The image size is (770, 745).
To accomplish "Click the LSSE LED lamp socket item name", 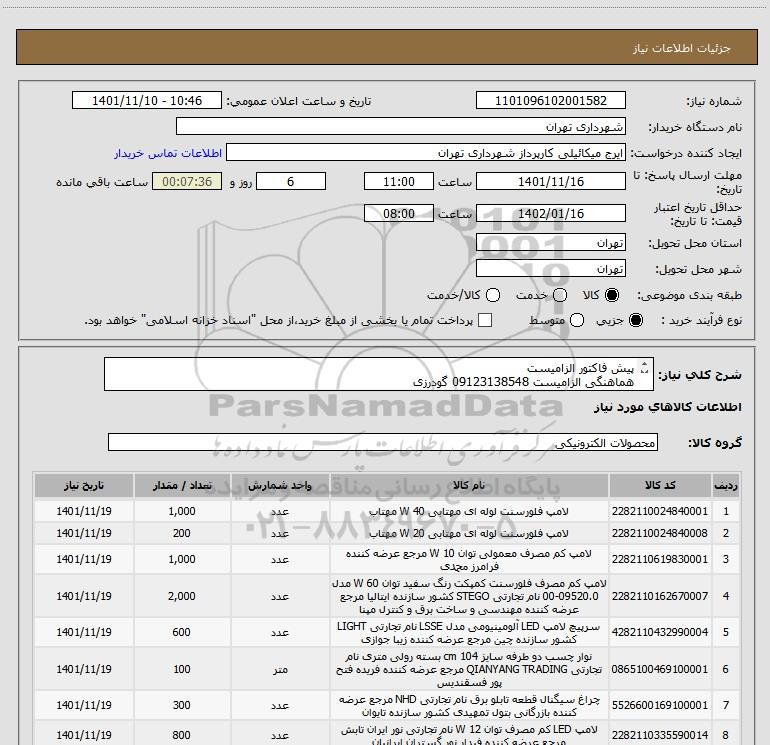I will click(469, 633).
